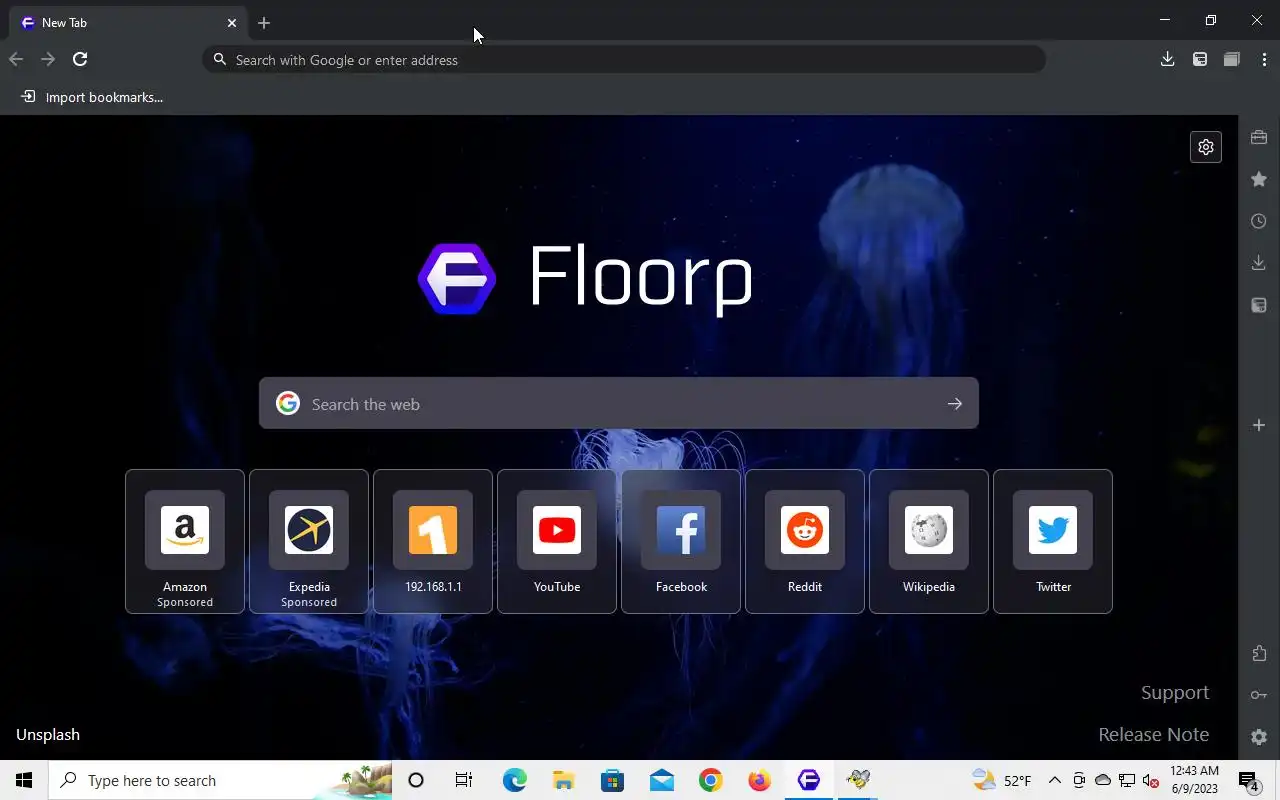
Task: Open Mail app from taskbar
Action: pyautogui.click(x=661, y=780)
